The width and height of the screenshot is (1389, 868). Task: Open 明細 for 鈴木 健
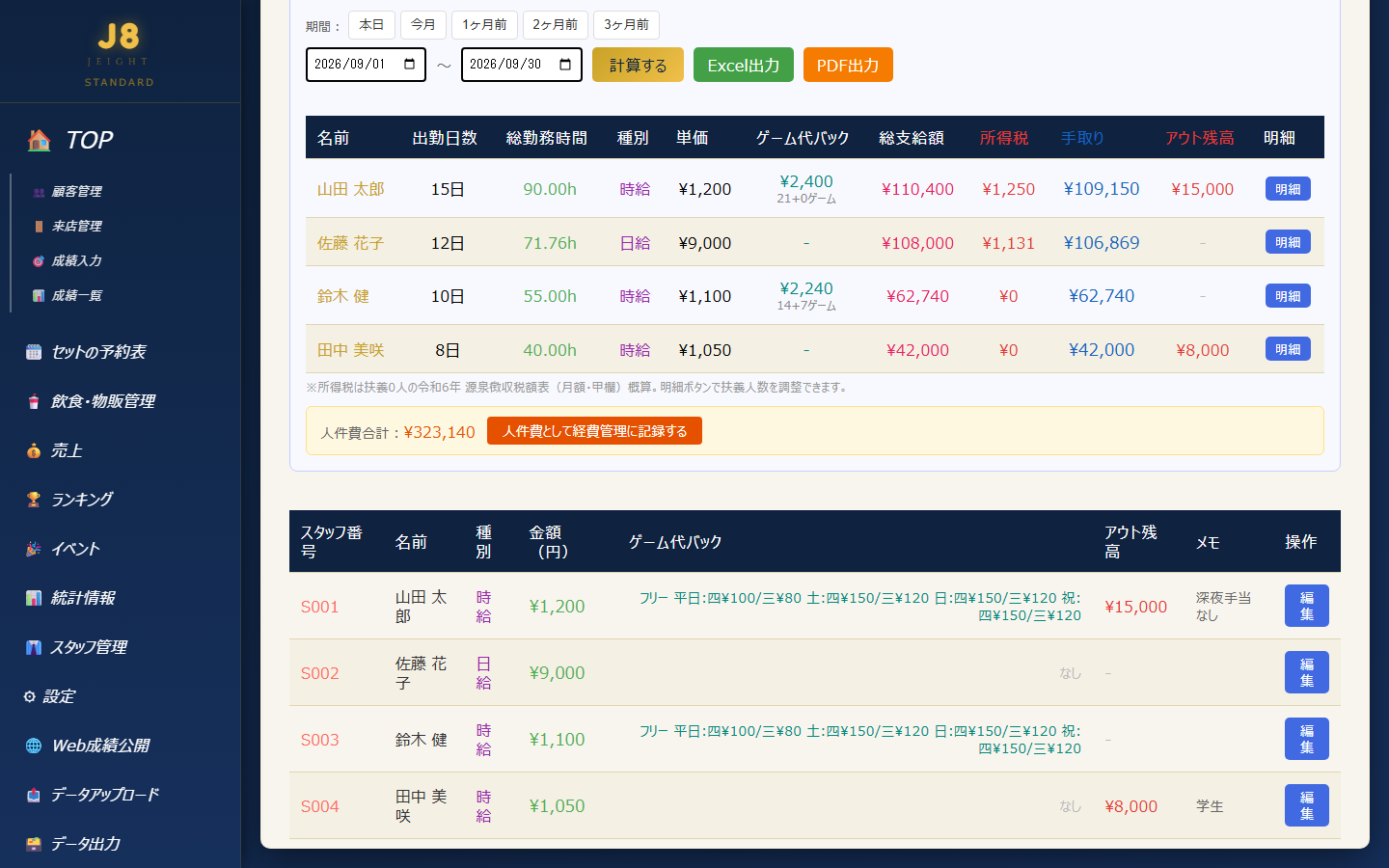click(1288, 296)
